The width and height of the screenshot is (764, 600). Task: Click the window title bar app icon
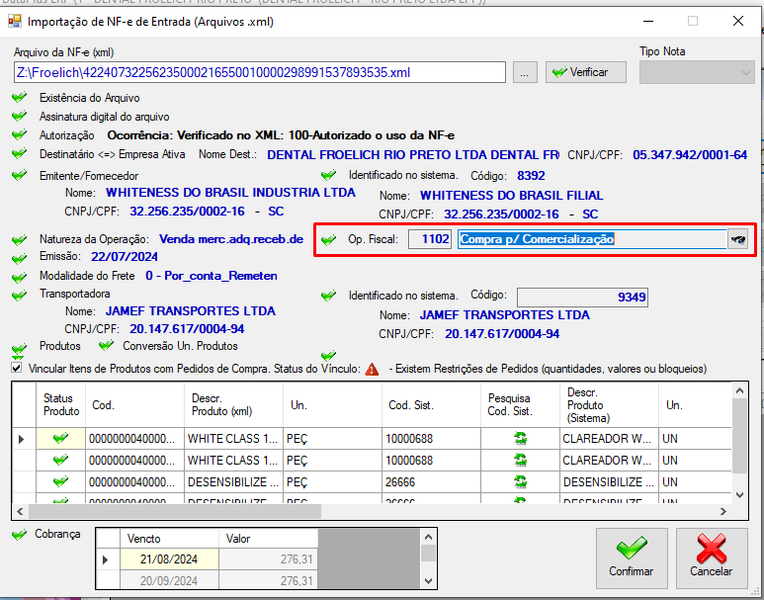click(x=15, y=21)
